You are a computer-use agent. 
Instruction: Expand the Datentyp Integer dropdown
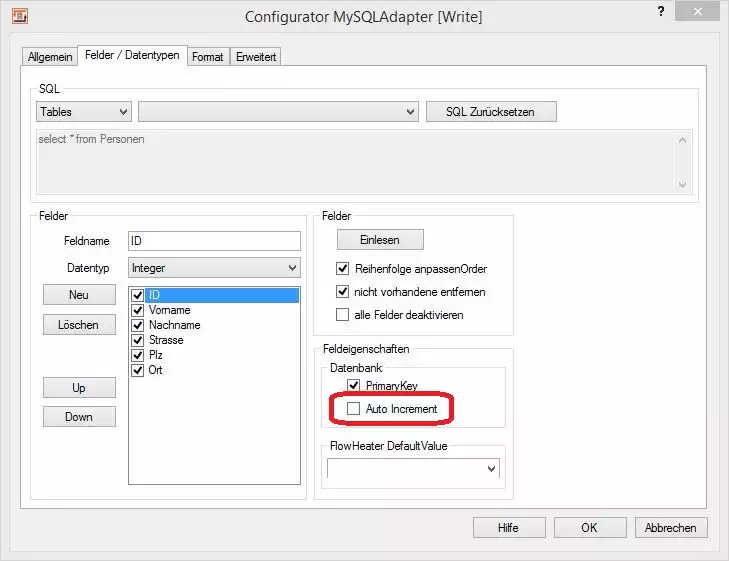tap(214, 268)
